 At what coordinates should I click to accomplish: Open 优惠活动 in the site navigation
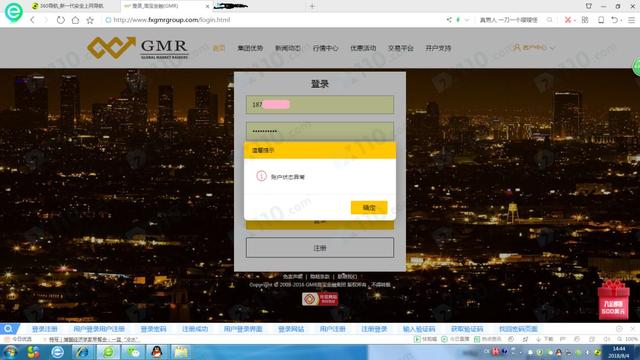pyautogui.click(x=363, y=48)
